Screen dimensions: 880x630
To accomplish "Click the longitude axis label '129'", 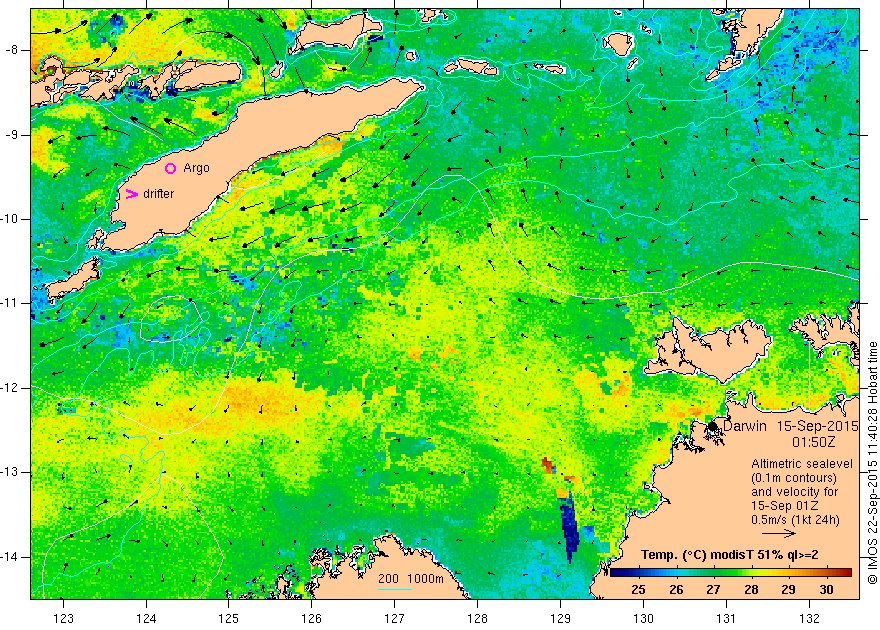I will pyautogui.click(x=560, y=618).
